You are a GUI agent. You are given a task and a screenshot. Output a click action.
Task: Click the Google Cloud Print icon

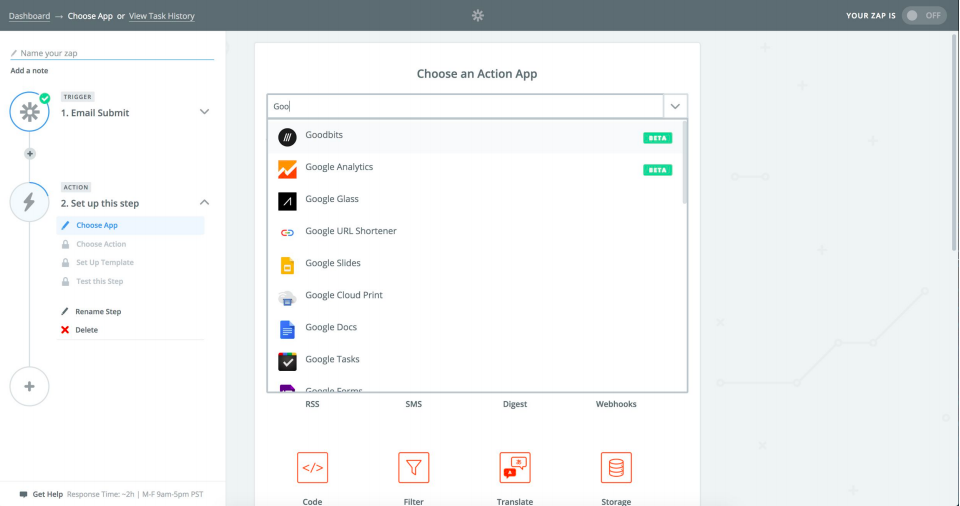[x=287, y=298]
